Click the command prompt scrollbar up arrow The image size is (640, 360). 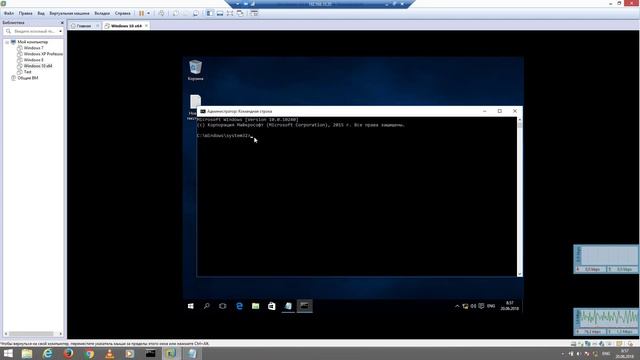tap(520, 120)
